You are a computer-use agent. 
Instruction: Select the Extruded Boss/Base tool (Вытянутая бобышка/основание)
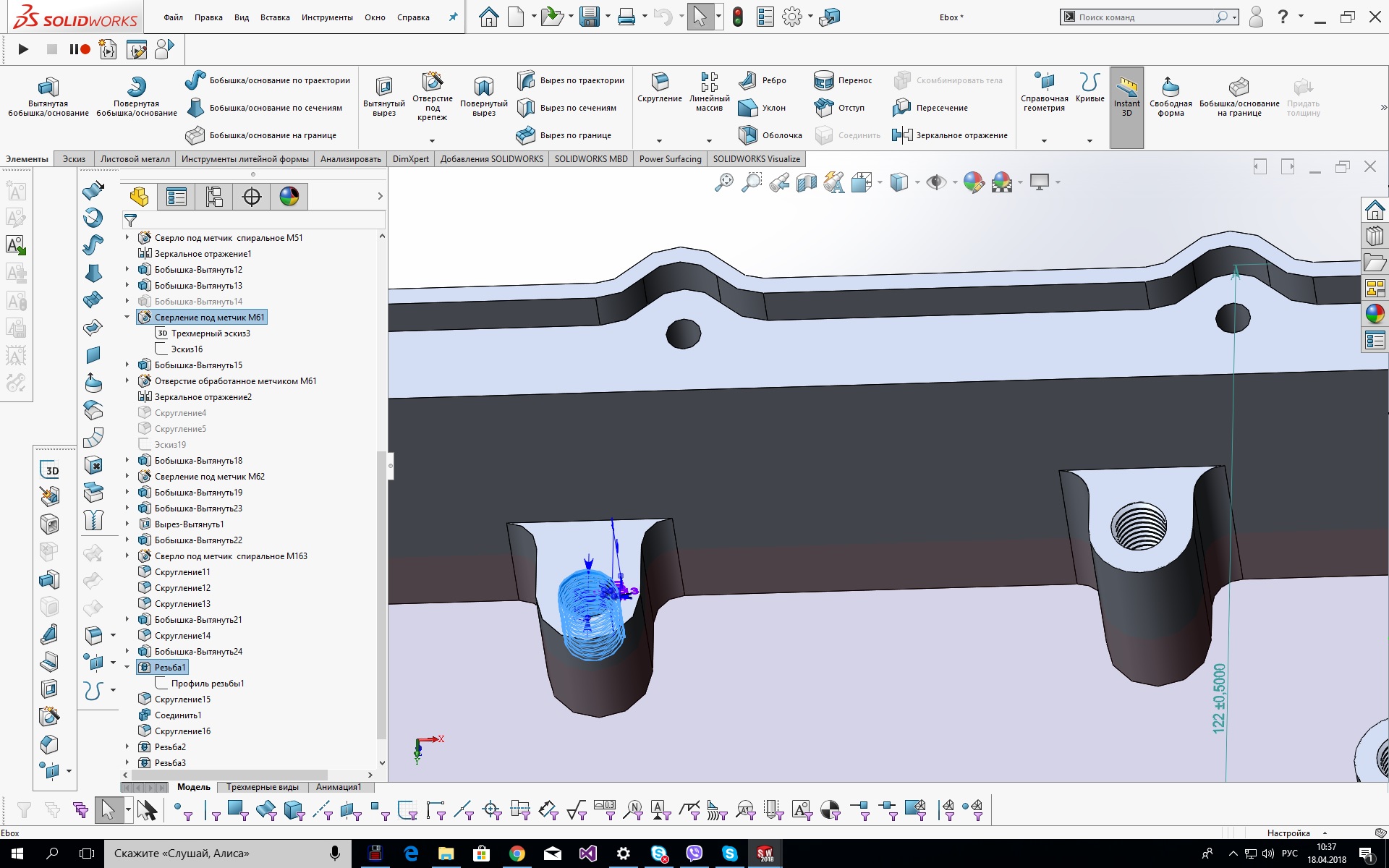click(48, 96)
